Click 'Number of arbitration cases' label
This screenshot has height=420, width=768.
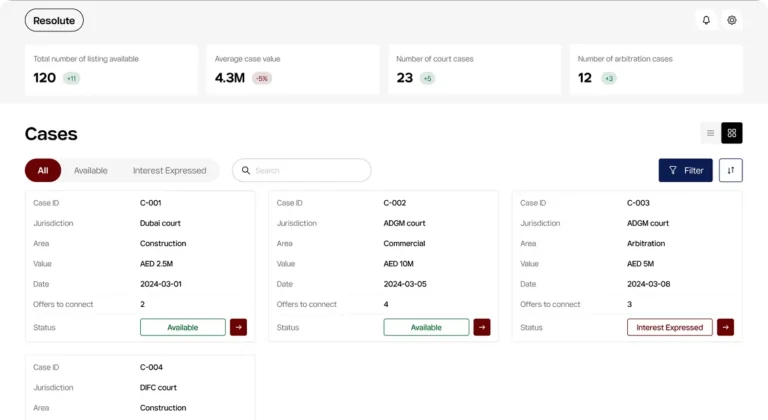point(625,59)
